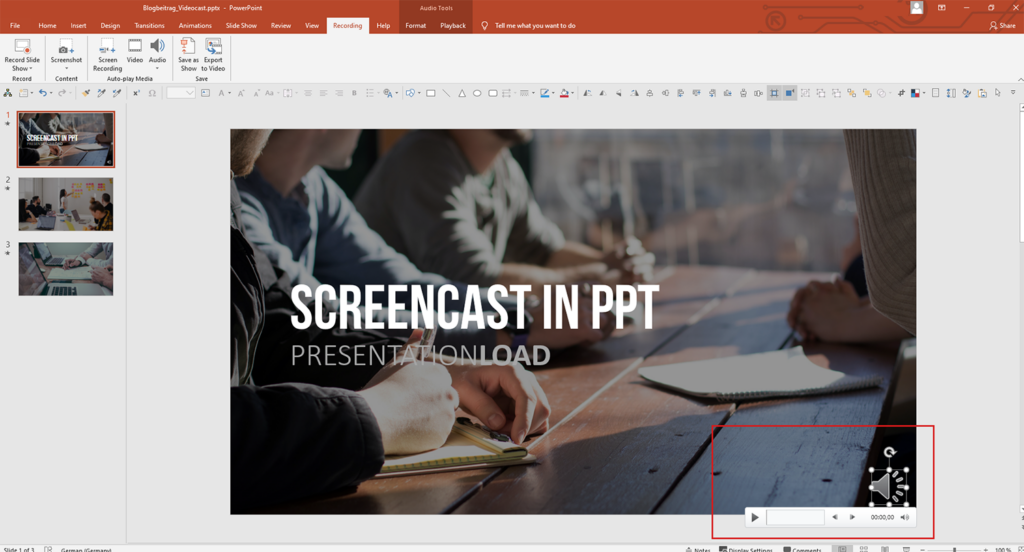Open the Audio dropdown in the ribbon
Viewport: 1024px width, 552px height.
coord(158,69)
